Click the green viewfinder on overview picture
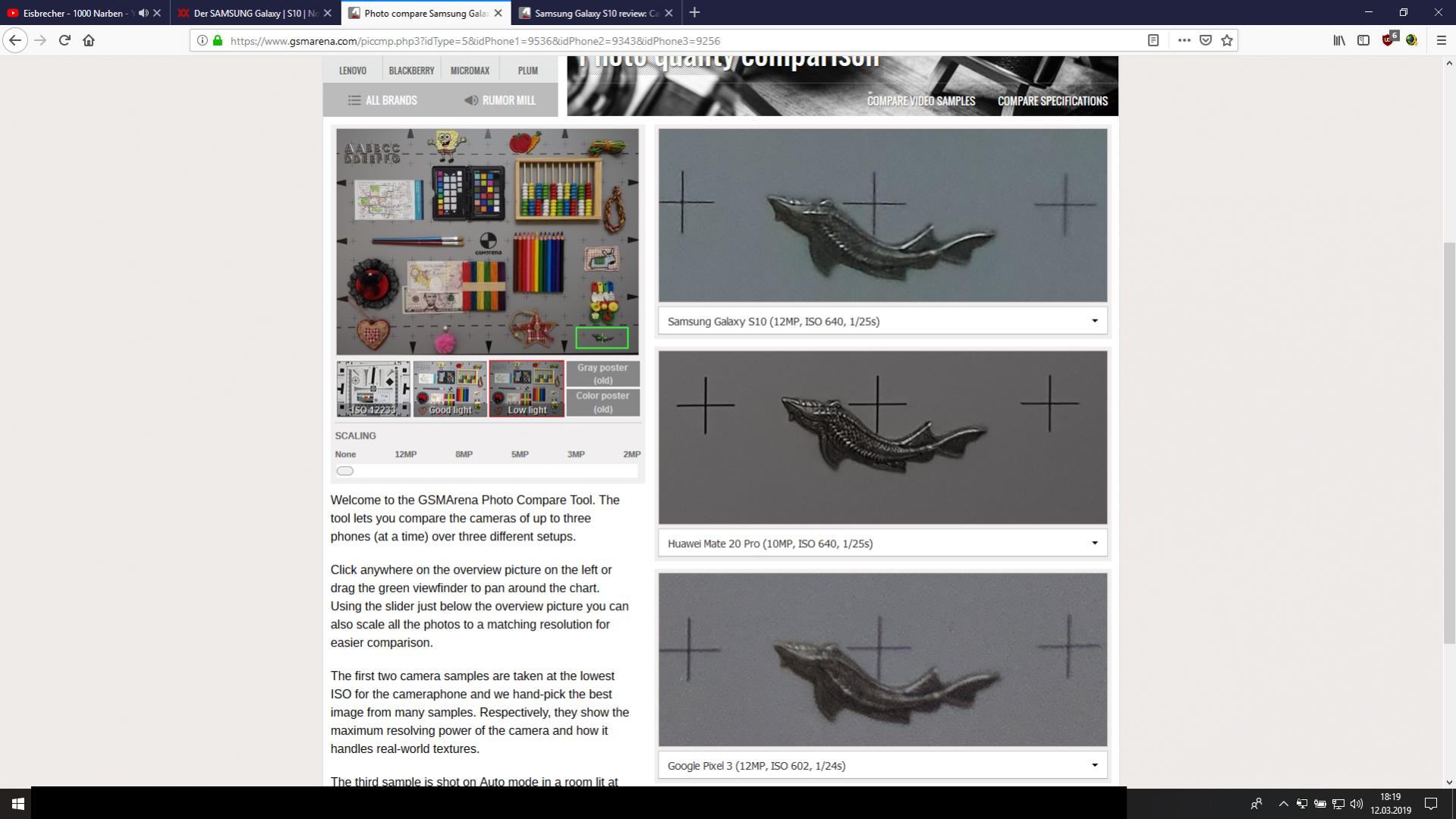 pyautogui.click(x=602, y=338)
